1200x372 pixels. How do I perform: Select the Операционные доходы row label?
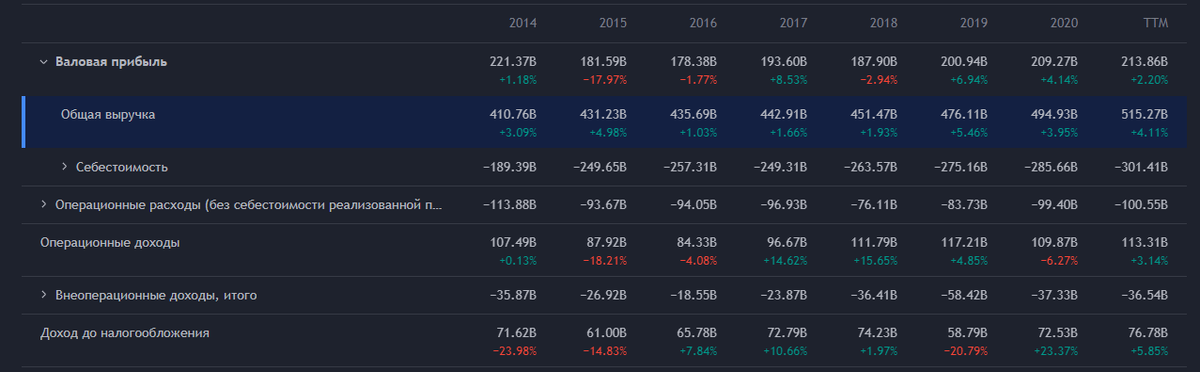[x=110, y=242]
